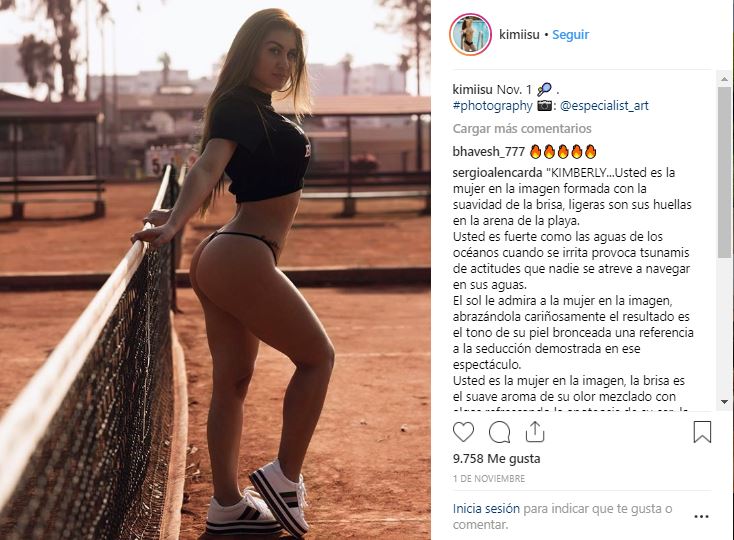Open the kimiisu username in the header
The width and height of the screenshot is (734, 540).
[519, 35]
